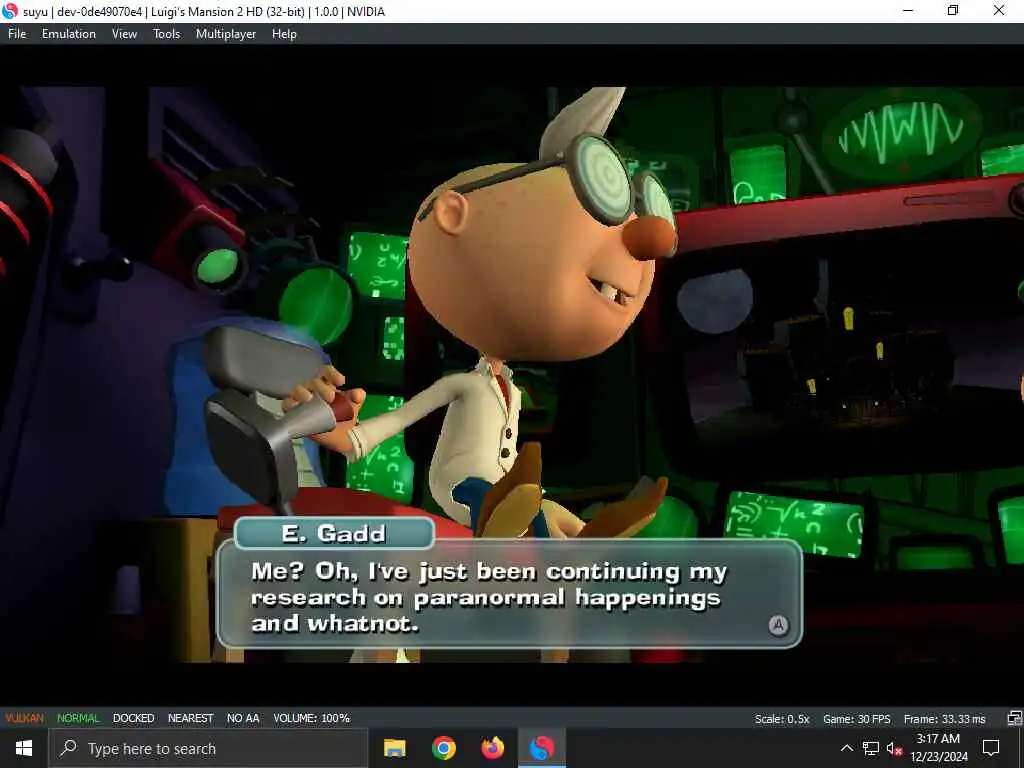Open the View menu

coord(124,34)
